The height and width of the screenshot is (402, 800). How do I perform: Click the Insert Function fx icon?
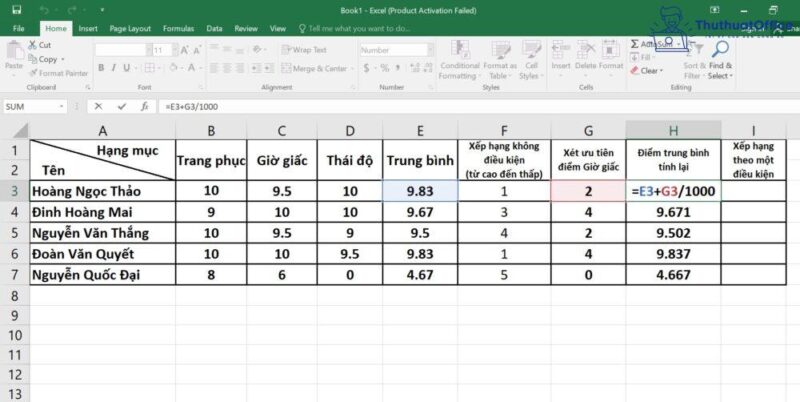coord(144,106)
